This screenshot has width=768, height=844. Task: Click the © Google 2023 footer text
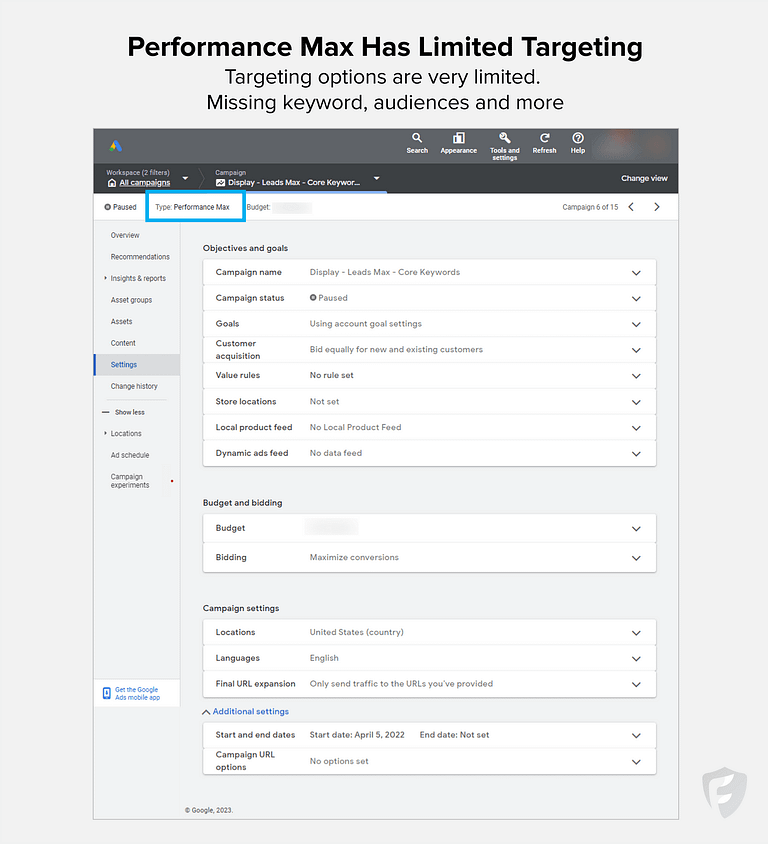(x=209, y=810)
